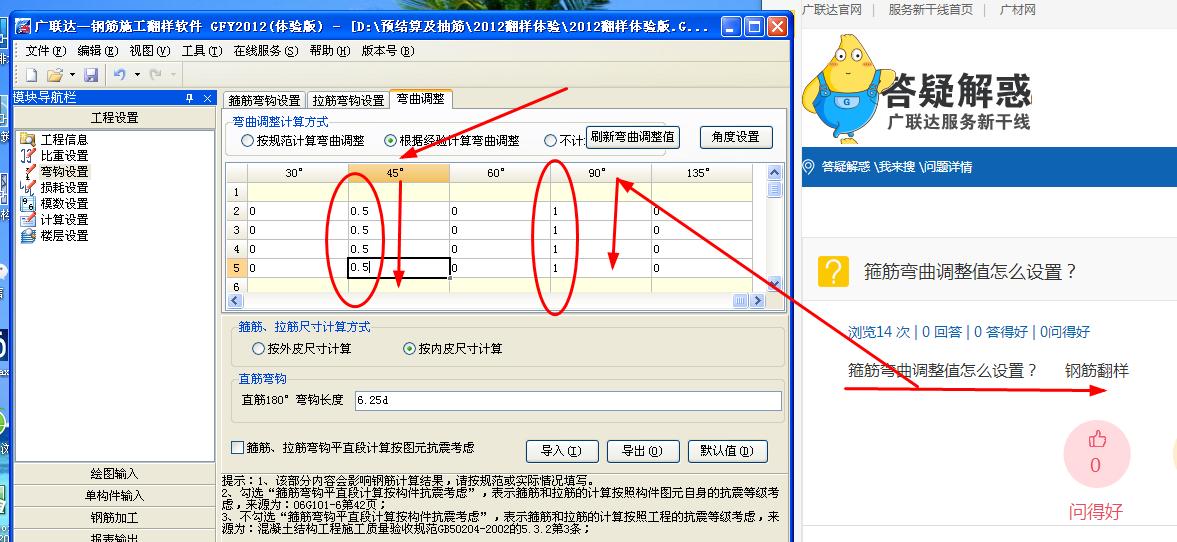Viewport: 1177px width, 542px height.
Task: Open the 工具(T) menu
Action: (201, 51)
